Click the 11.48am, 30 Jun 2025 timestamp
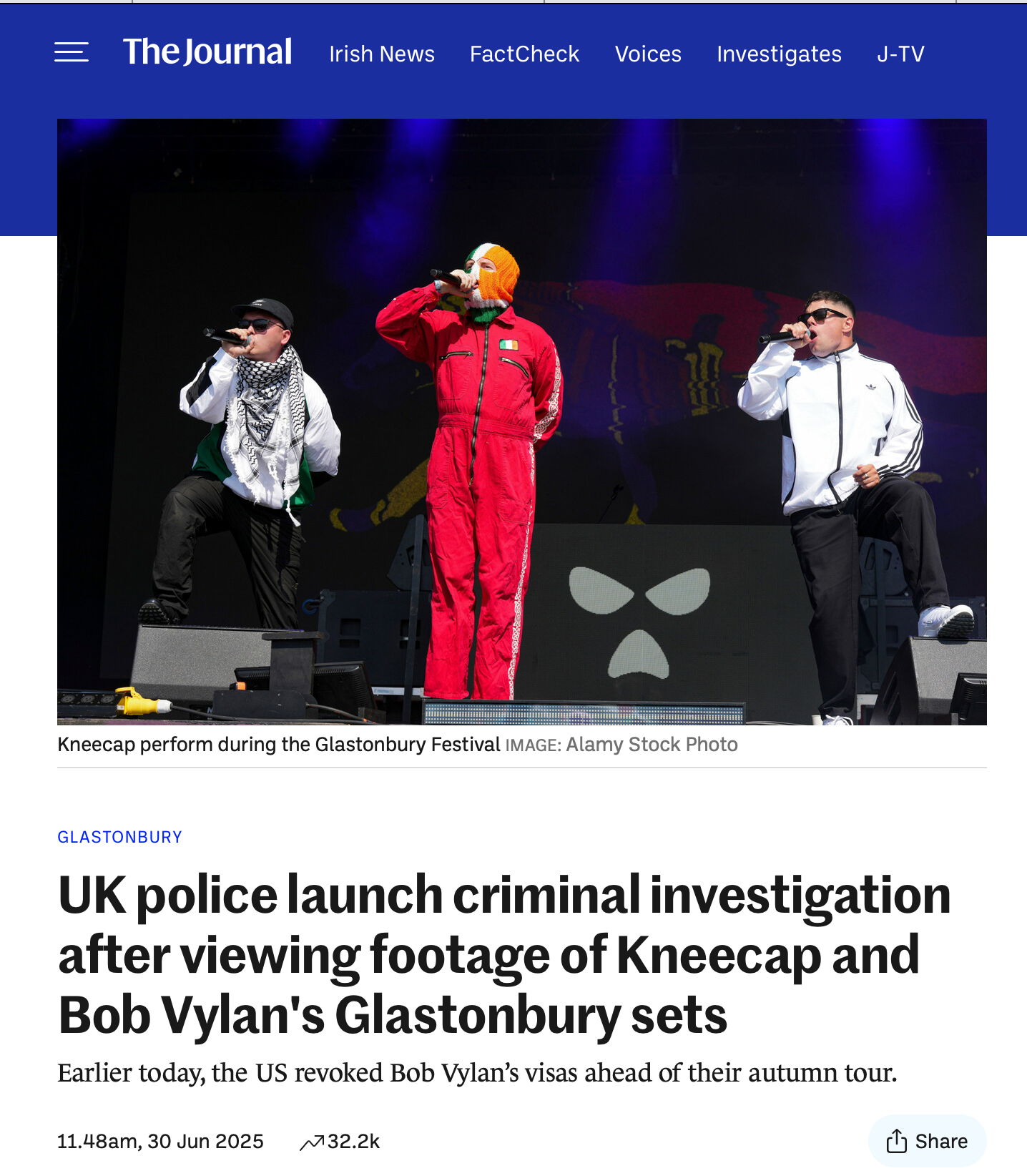1027x1176 pixels. 160,1141
